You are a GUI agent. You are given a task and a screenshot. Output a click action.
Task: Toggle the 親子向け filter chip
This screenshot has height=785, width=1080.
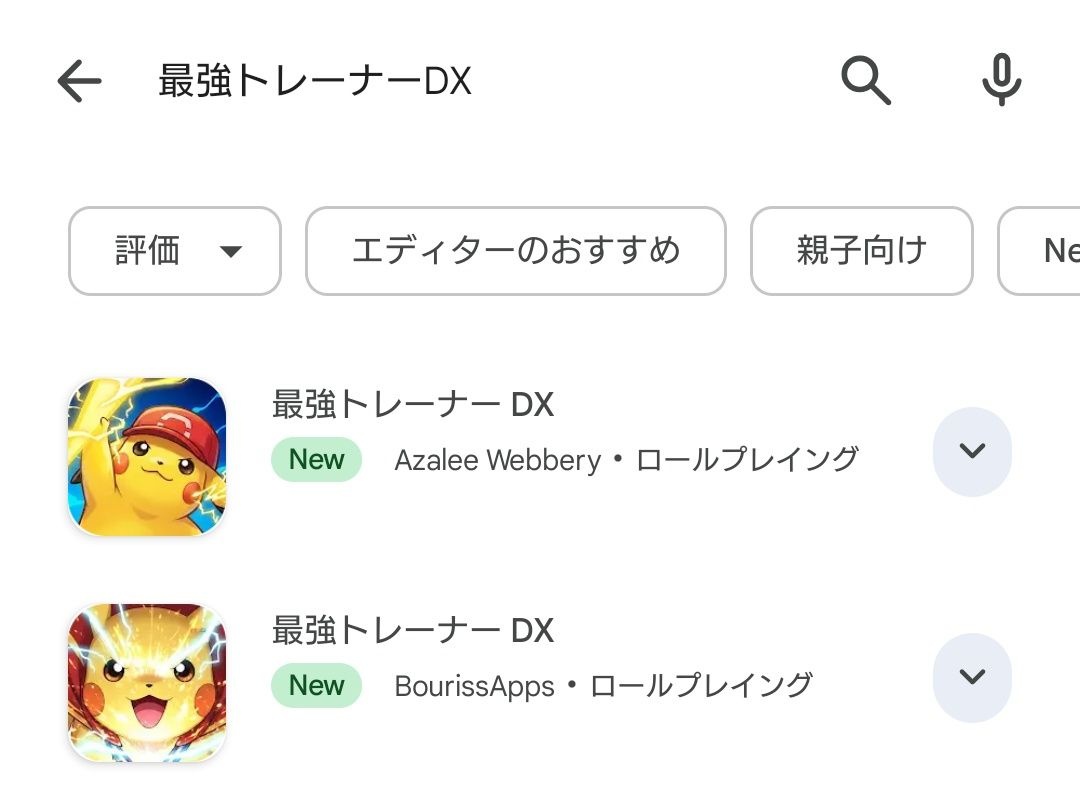(861, 251)
